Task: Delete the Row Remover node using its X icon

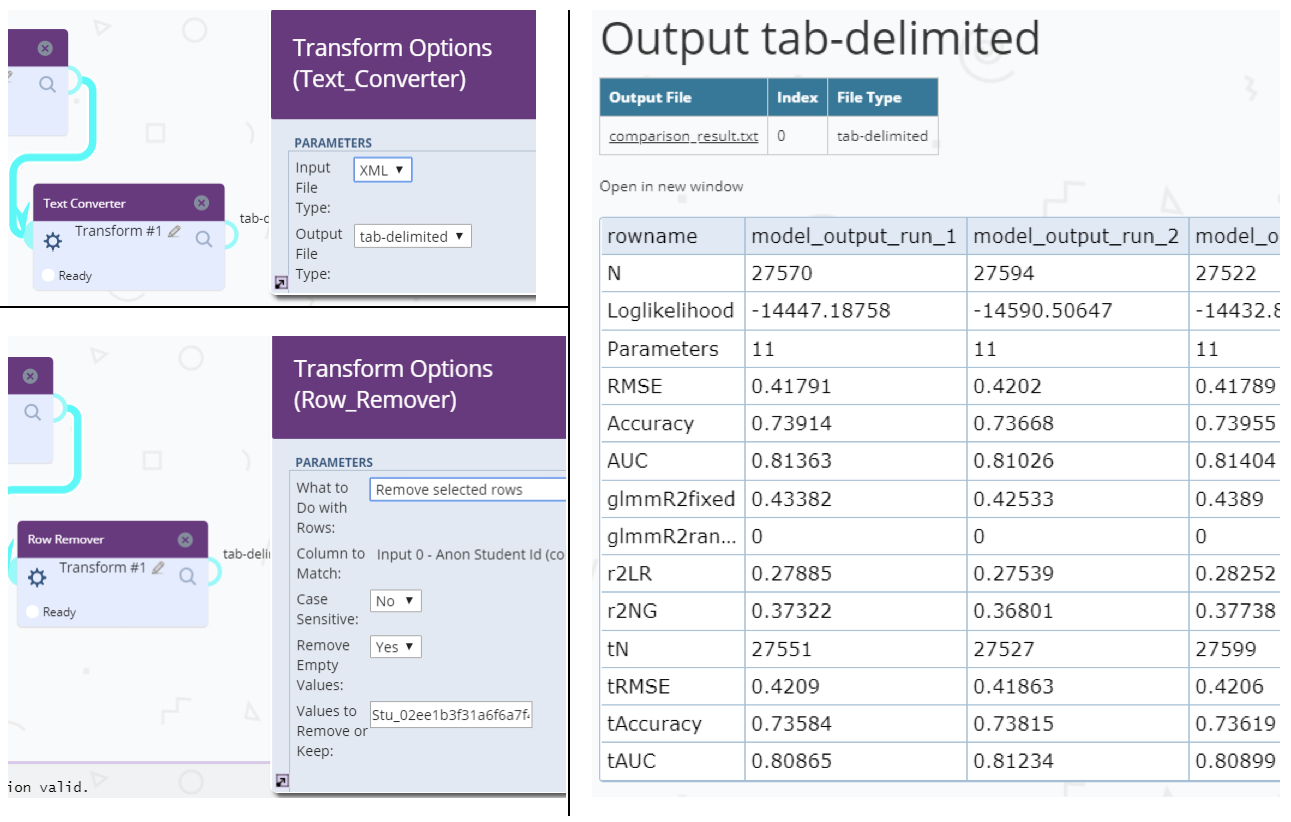Action: click(x=185, y=540)
